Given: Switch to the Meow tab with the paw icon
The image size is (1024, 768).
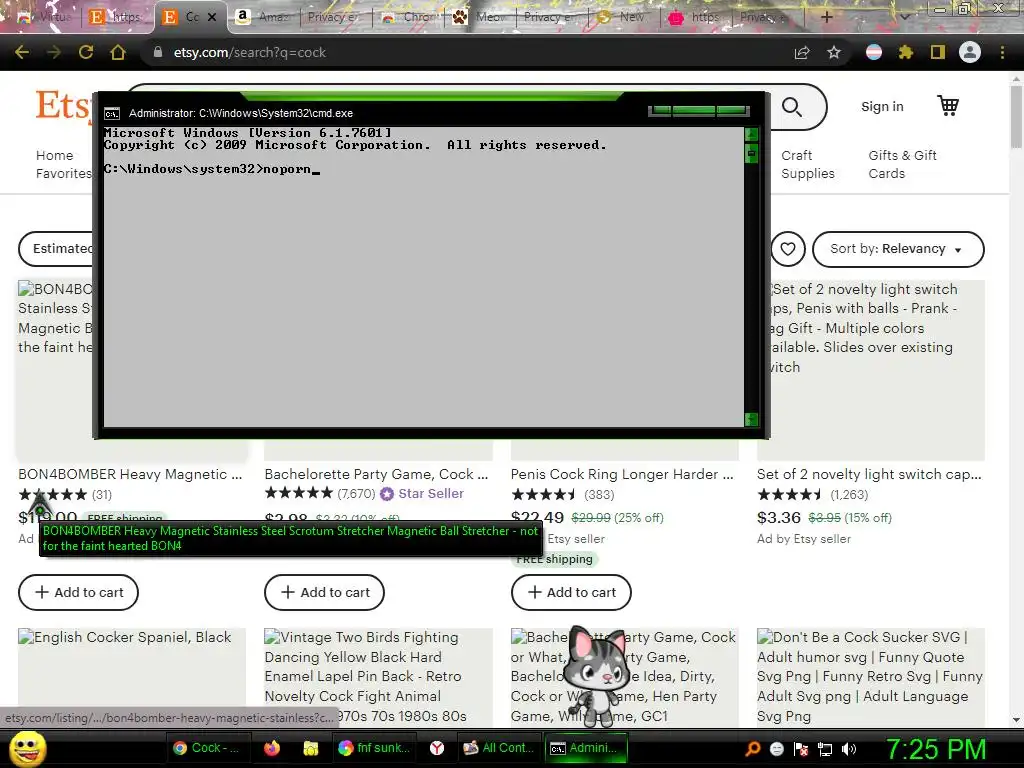Looking at the screenshot, I should 480,17.
